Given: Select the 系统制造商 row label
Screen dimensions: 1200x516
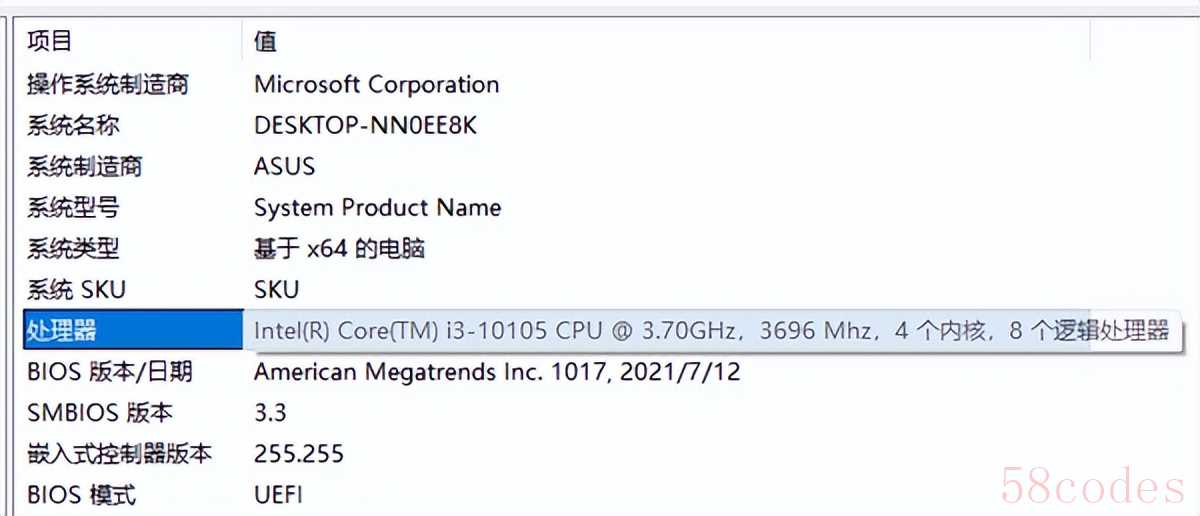Looking at the screenshot, I should click(84, 166).
